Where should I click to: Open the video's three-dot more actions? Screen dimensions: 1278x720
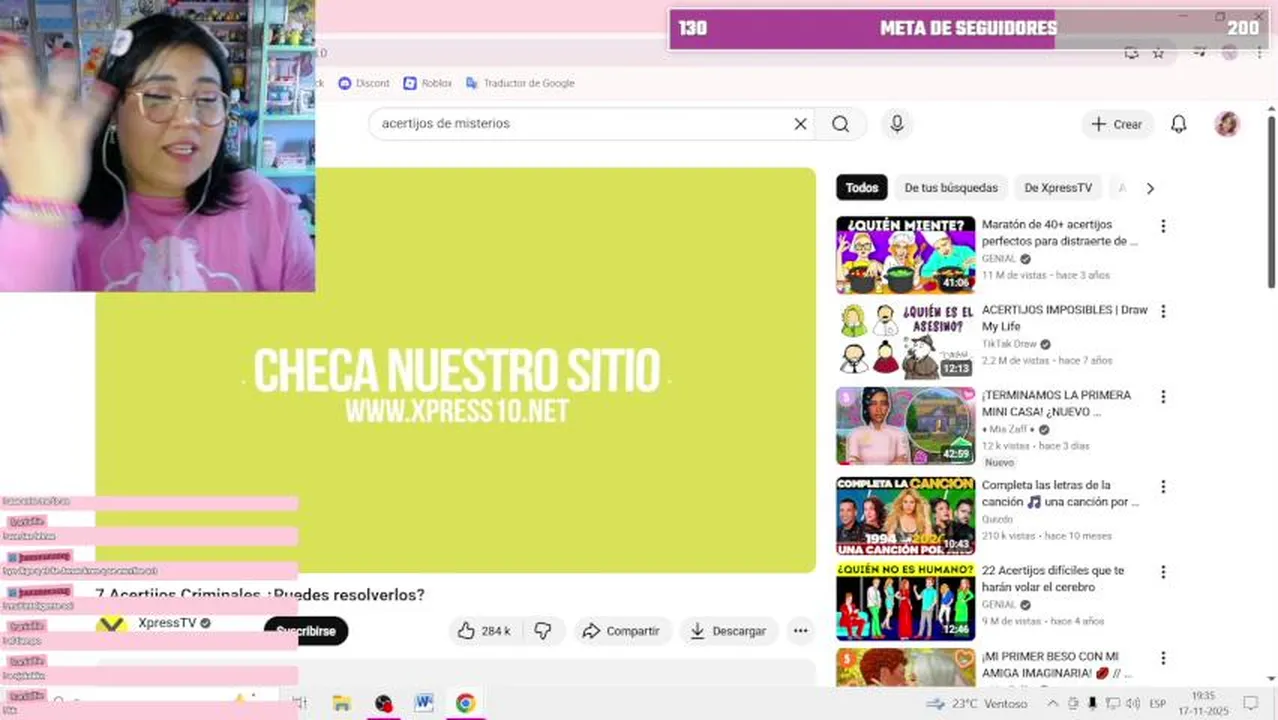[800, 631]
